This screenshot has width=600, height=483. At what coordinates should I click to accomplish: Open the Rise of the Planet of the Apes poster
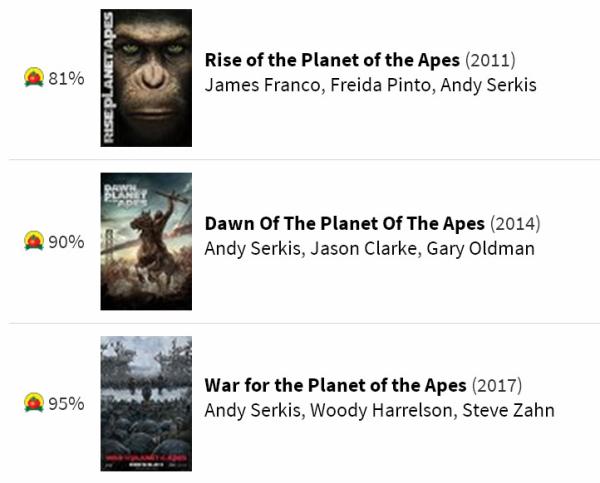tap(146, 78)
